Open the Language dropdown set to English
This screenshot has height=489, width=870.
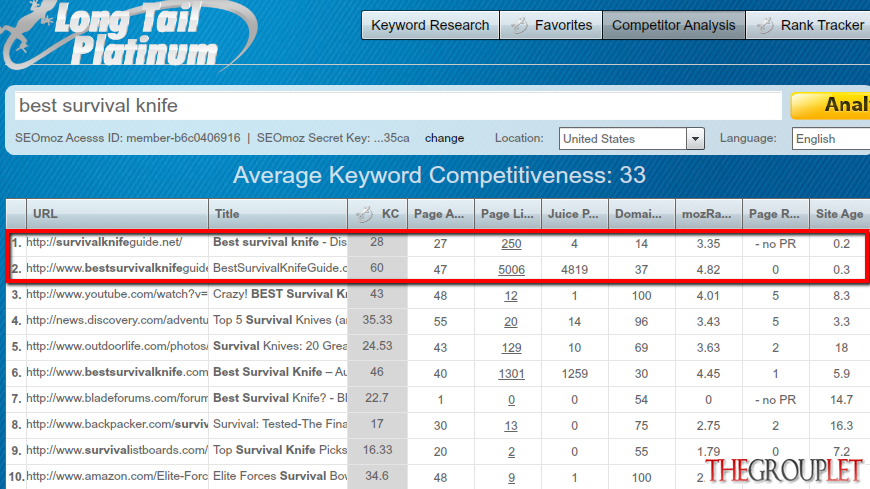click(831, 139)
